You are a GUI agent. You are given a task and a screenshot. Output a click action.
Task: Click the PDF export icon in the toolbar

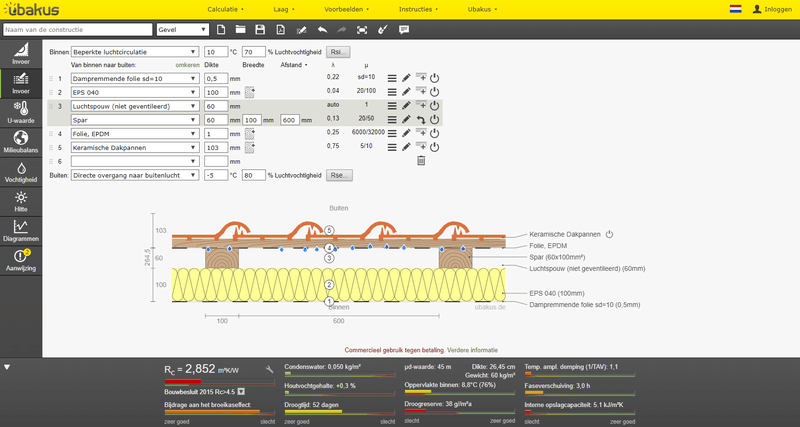pos(279,30)
